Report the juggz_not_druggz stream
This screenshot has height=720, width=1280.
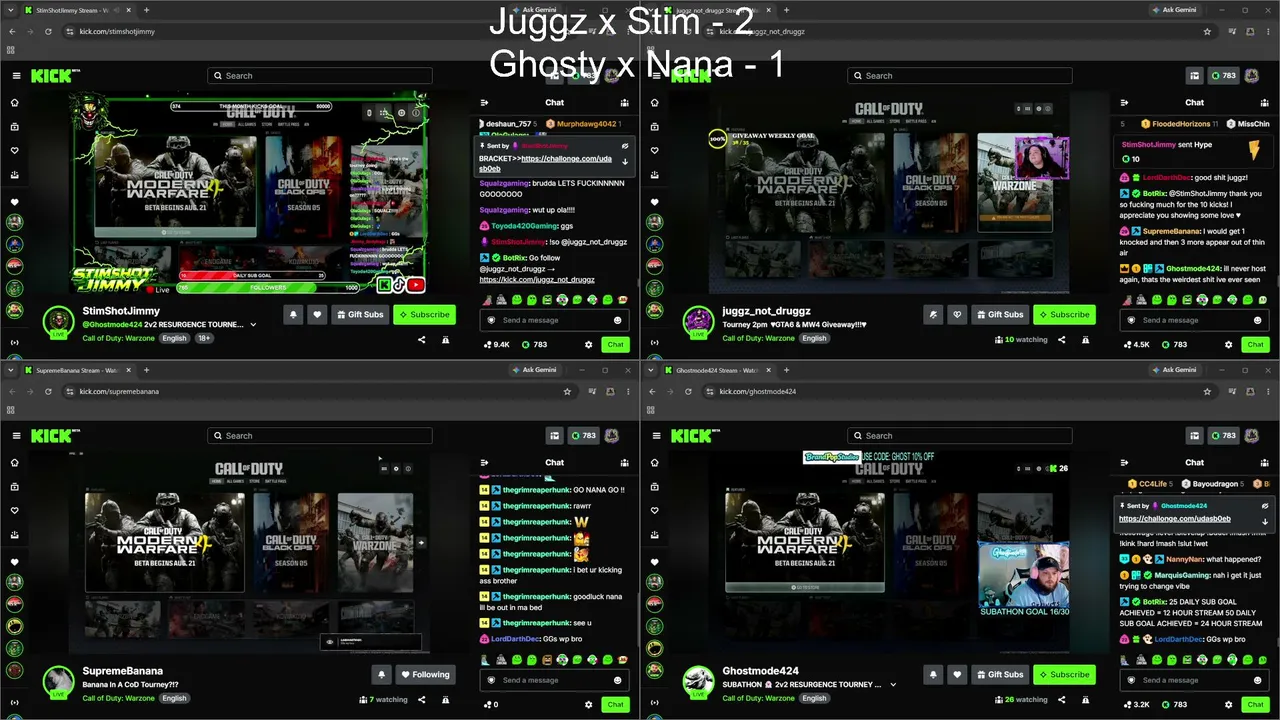1086,340
